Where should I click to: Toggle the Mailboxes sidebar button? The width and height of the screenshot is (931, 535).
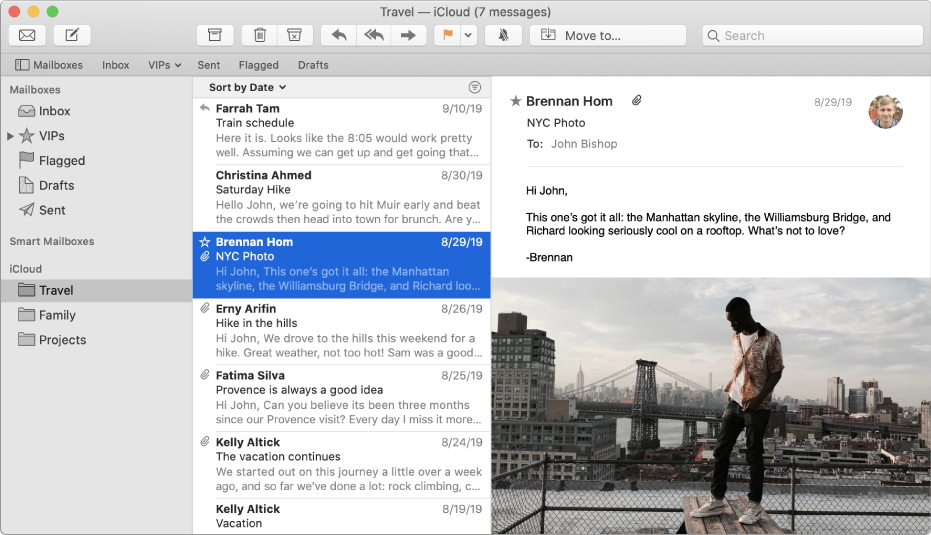pos(49,65)
